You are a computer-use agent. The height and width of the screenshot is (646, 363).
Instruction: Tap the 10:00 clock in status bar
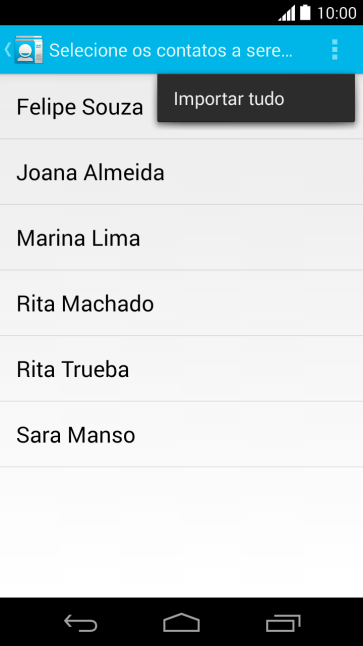[337, 13]
